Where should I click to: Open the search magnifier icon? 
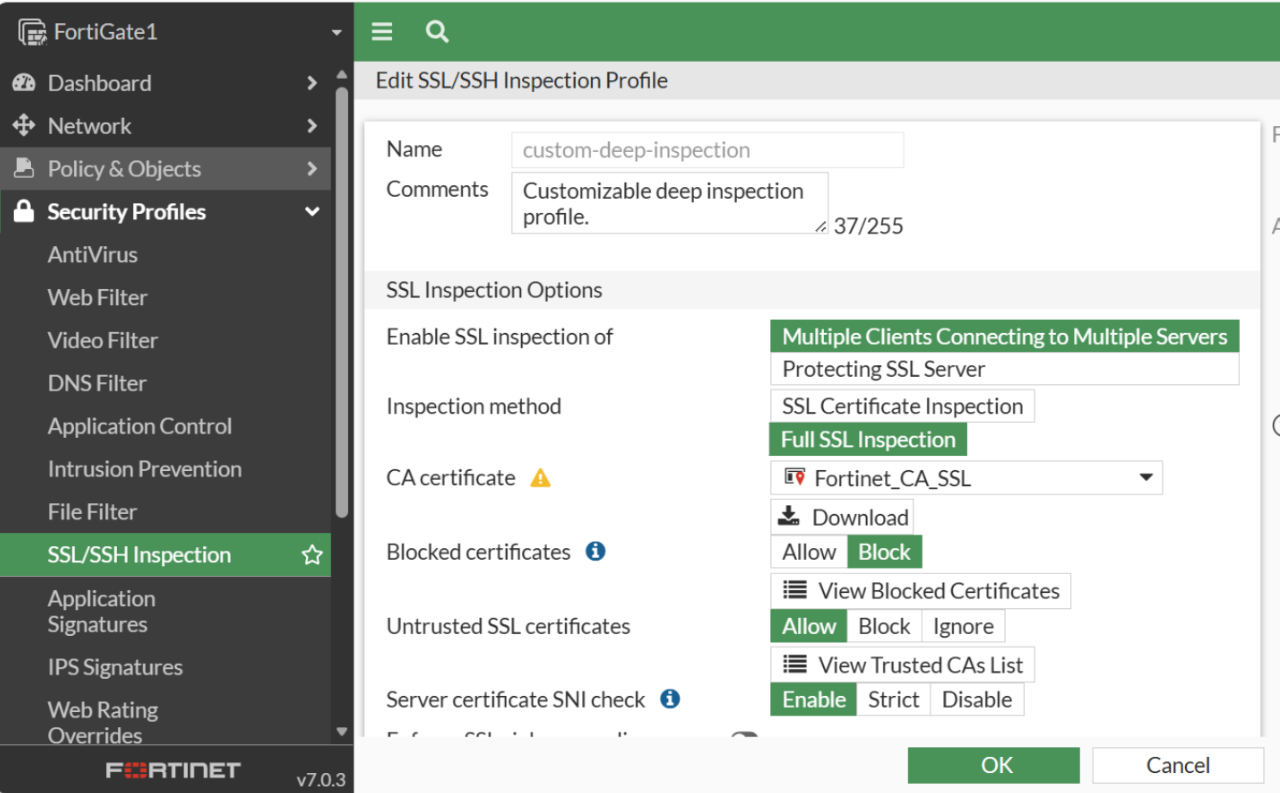click(x=437, y=31)
